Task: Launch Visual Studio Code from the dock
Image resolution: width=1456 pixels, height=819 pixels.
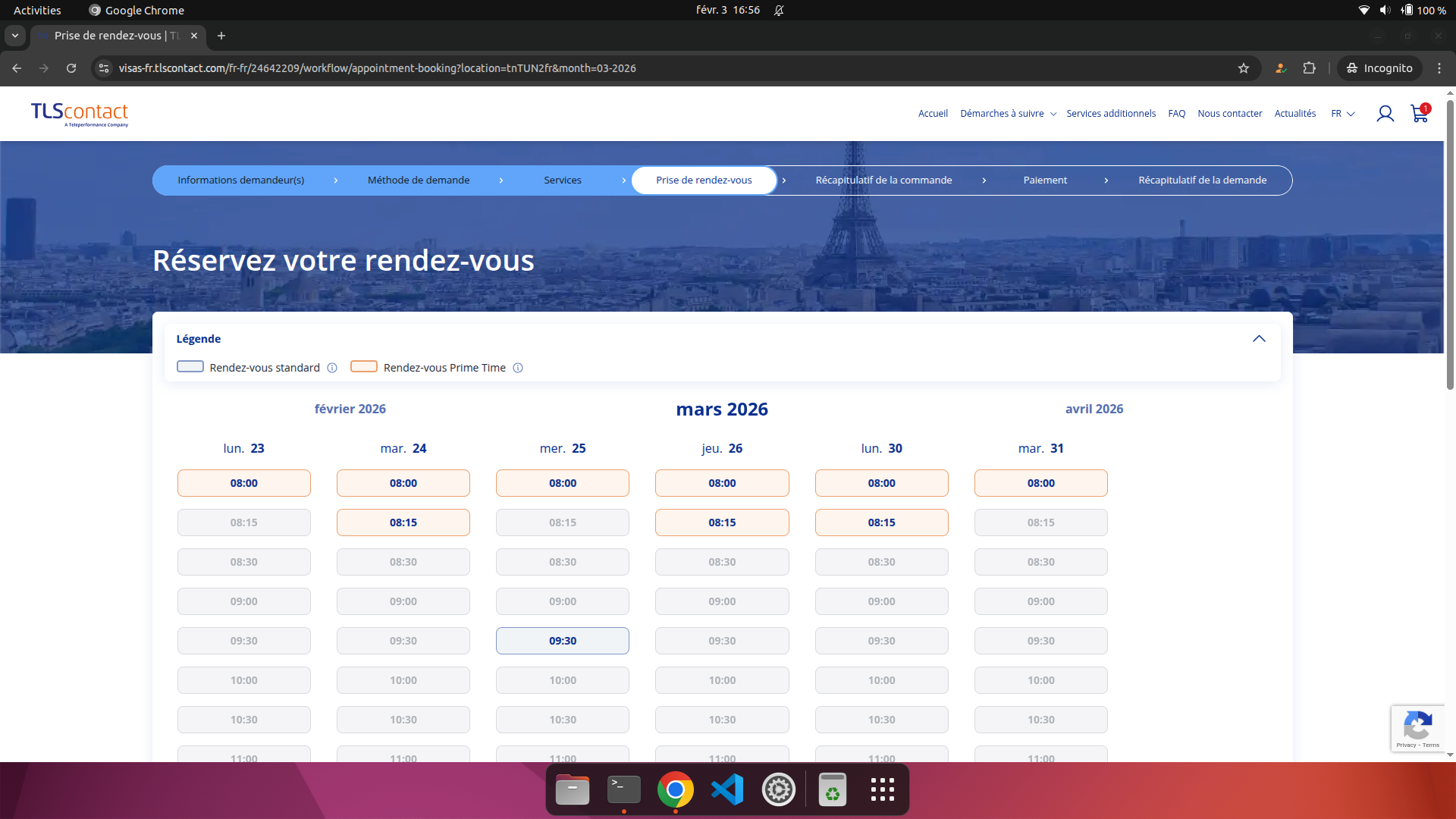Action: (726, 789)
